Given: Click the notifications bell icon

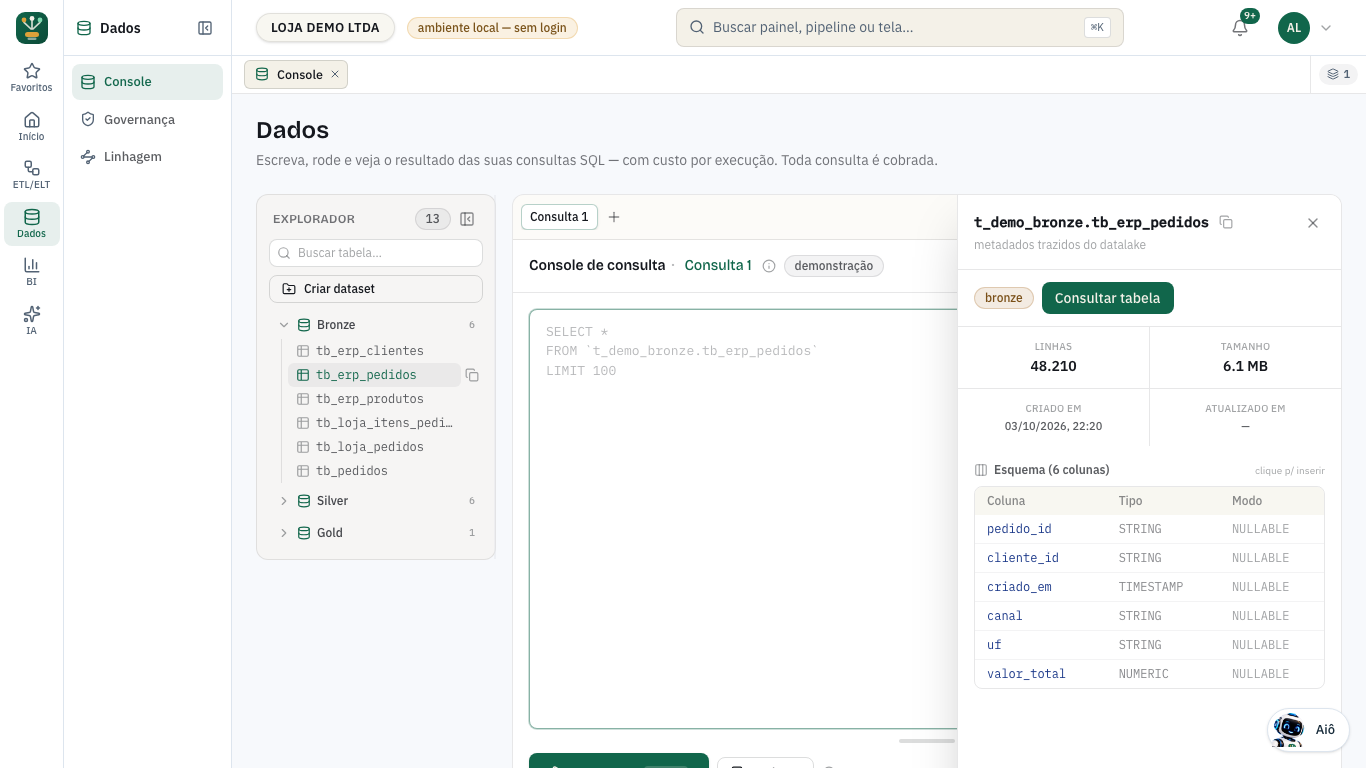Looking at the screenshot, I should coord(1240,28).
